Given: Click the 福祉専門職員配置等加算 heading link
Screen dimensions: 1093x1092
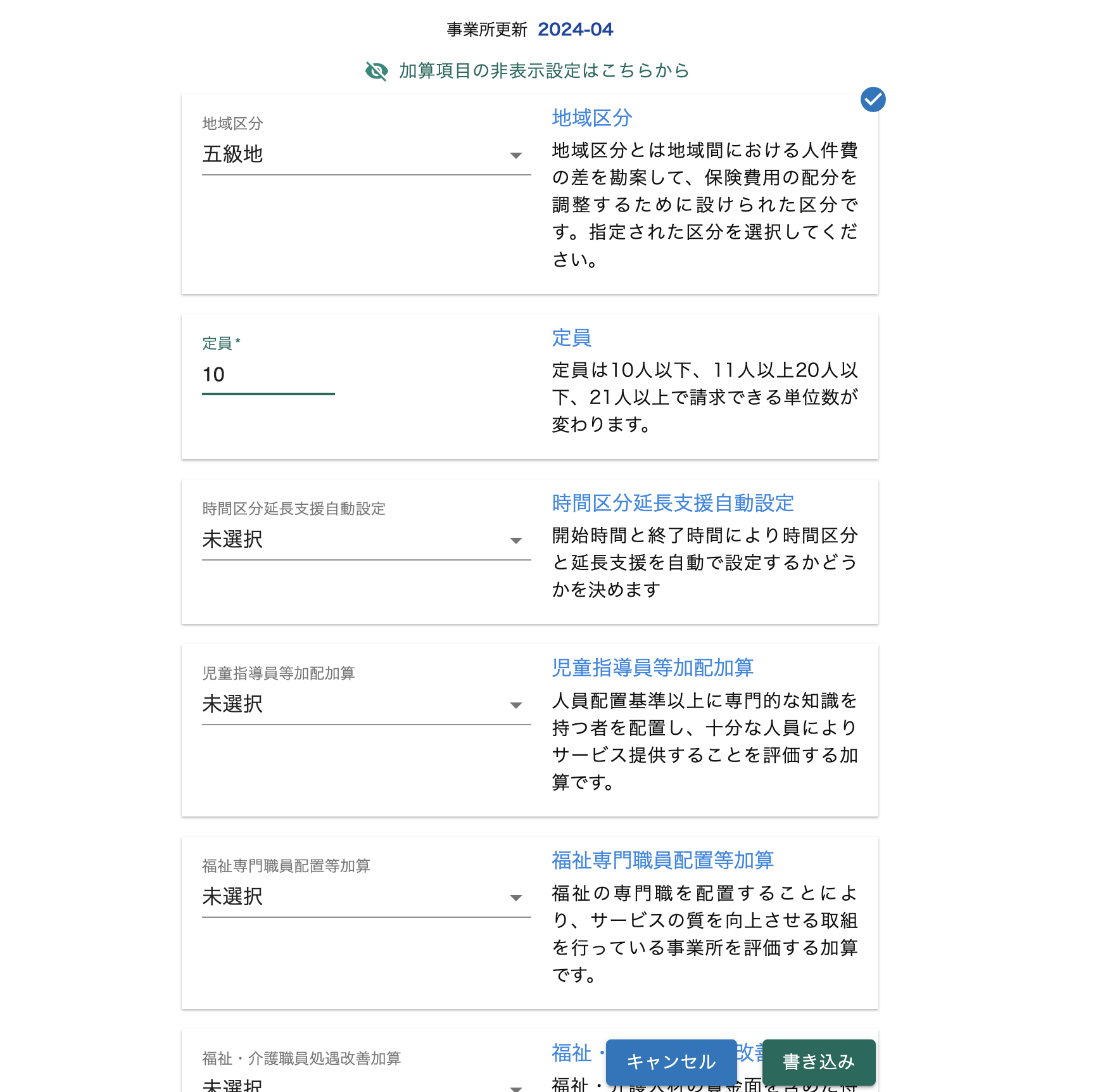Looking at the screenshot, I should 662,860.
